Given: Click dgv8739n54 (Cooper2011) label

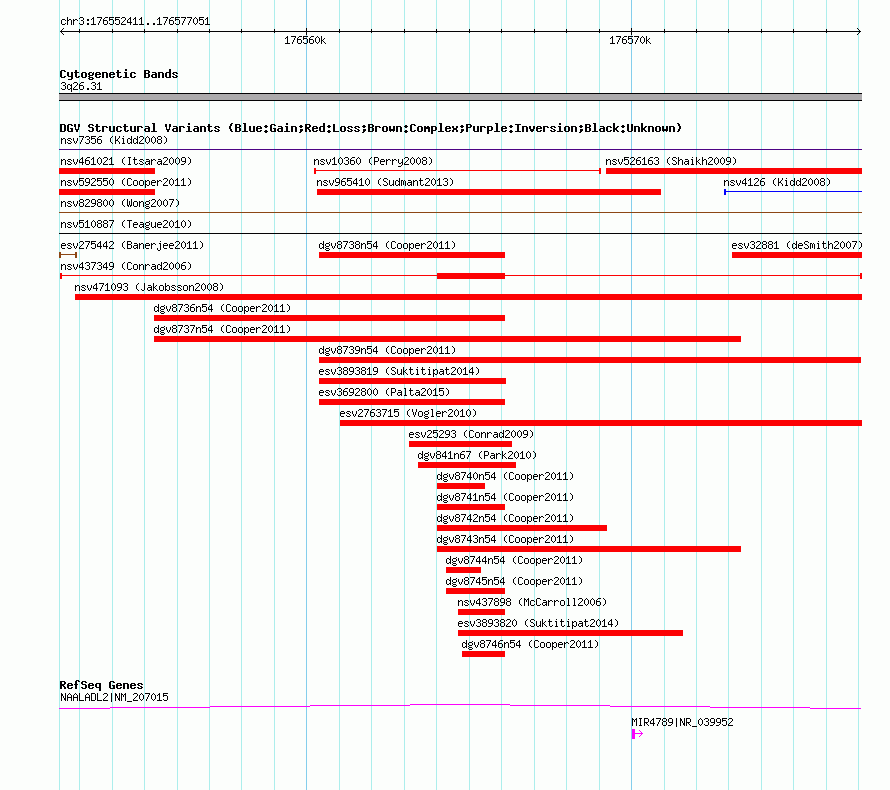Looking at the screenshot, I should point(387,350).
